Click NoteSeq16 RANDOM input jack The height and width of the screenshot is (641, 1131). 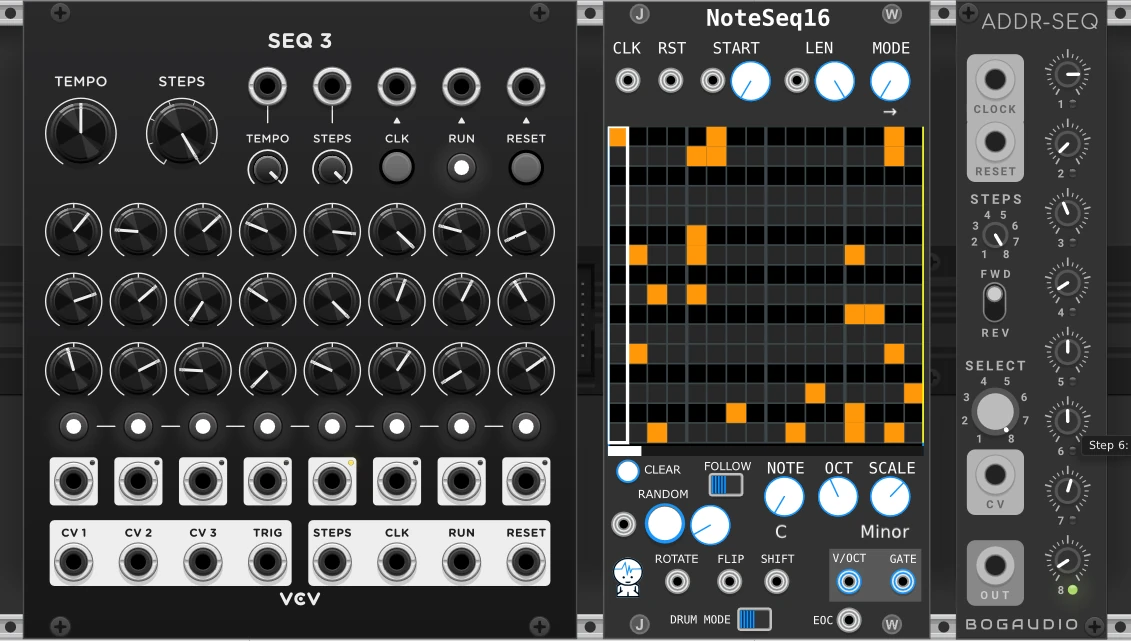[624, 524]
